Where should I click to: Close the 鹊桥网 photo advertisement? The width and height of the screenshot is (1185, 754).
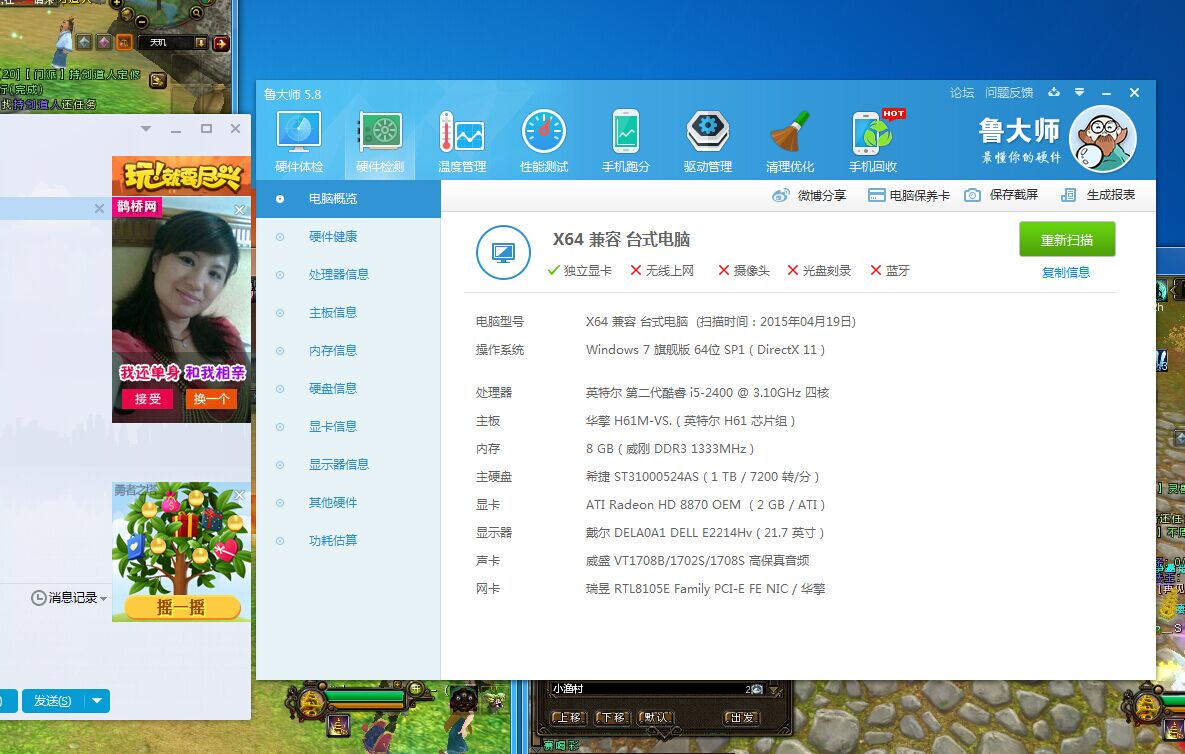pyautogui.click(x=240, y=209)
